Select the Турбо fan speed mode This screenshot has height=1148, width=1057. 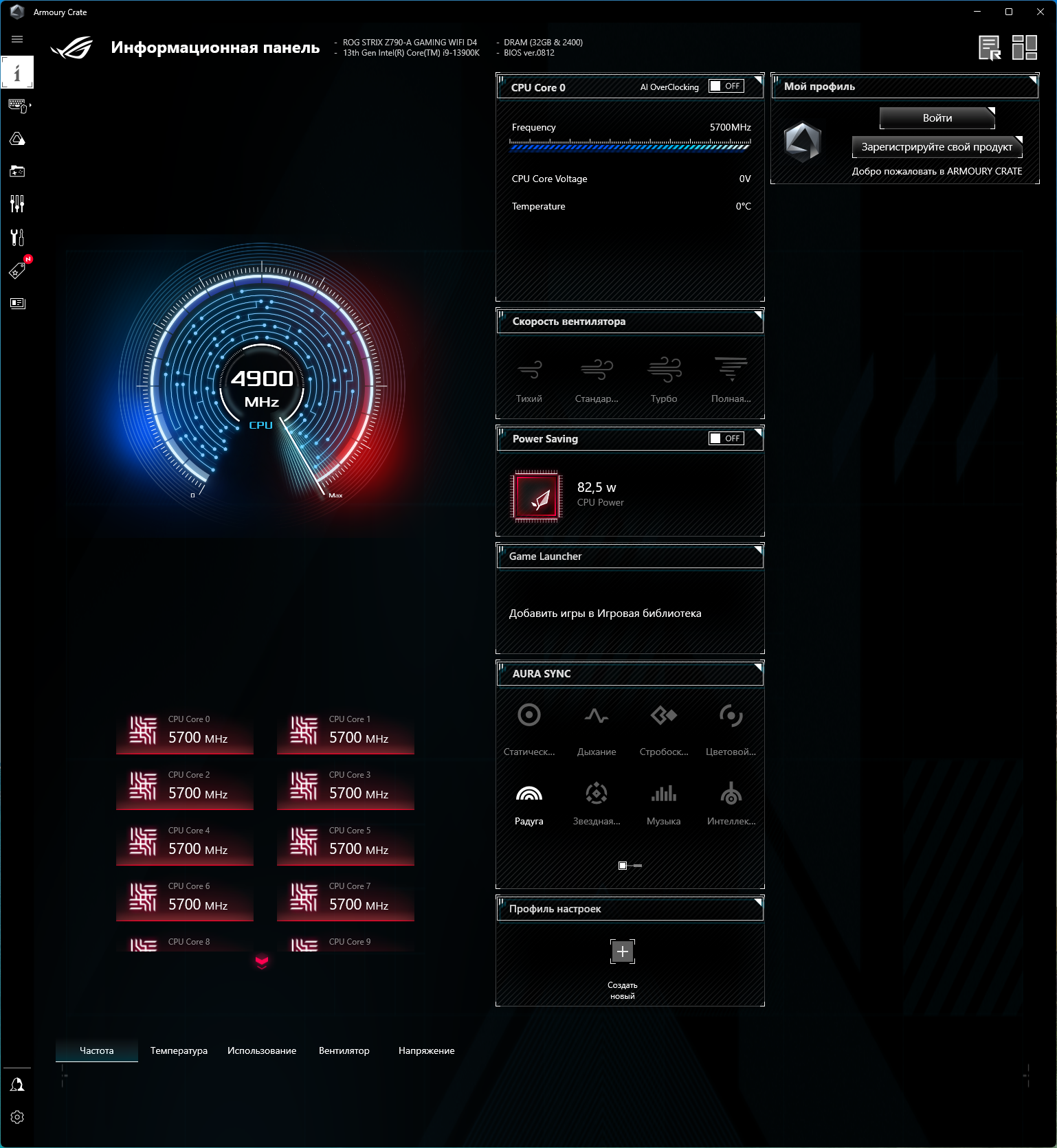point(664,380)
